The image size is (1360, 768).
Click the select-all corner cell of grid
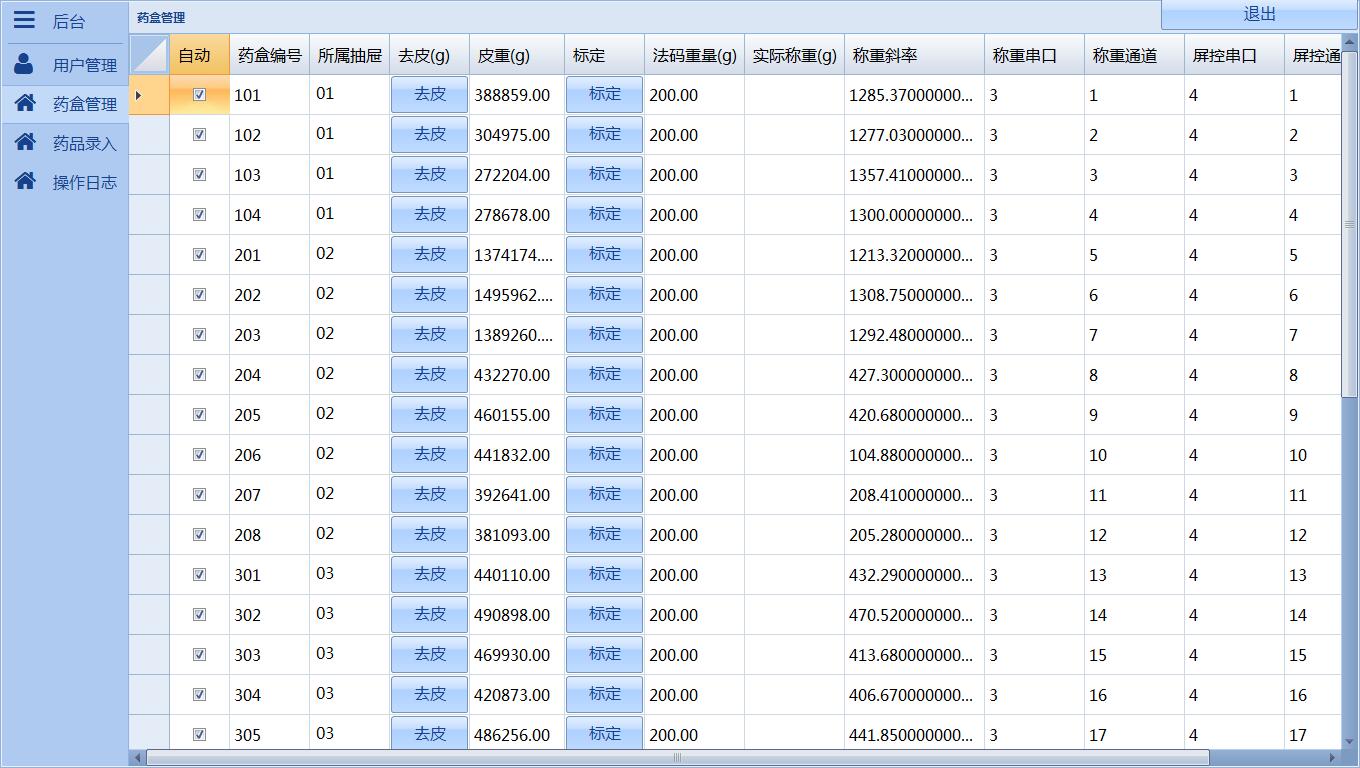pos(149,55)
